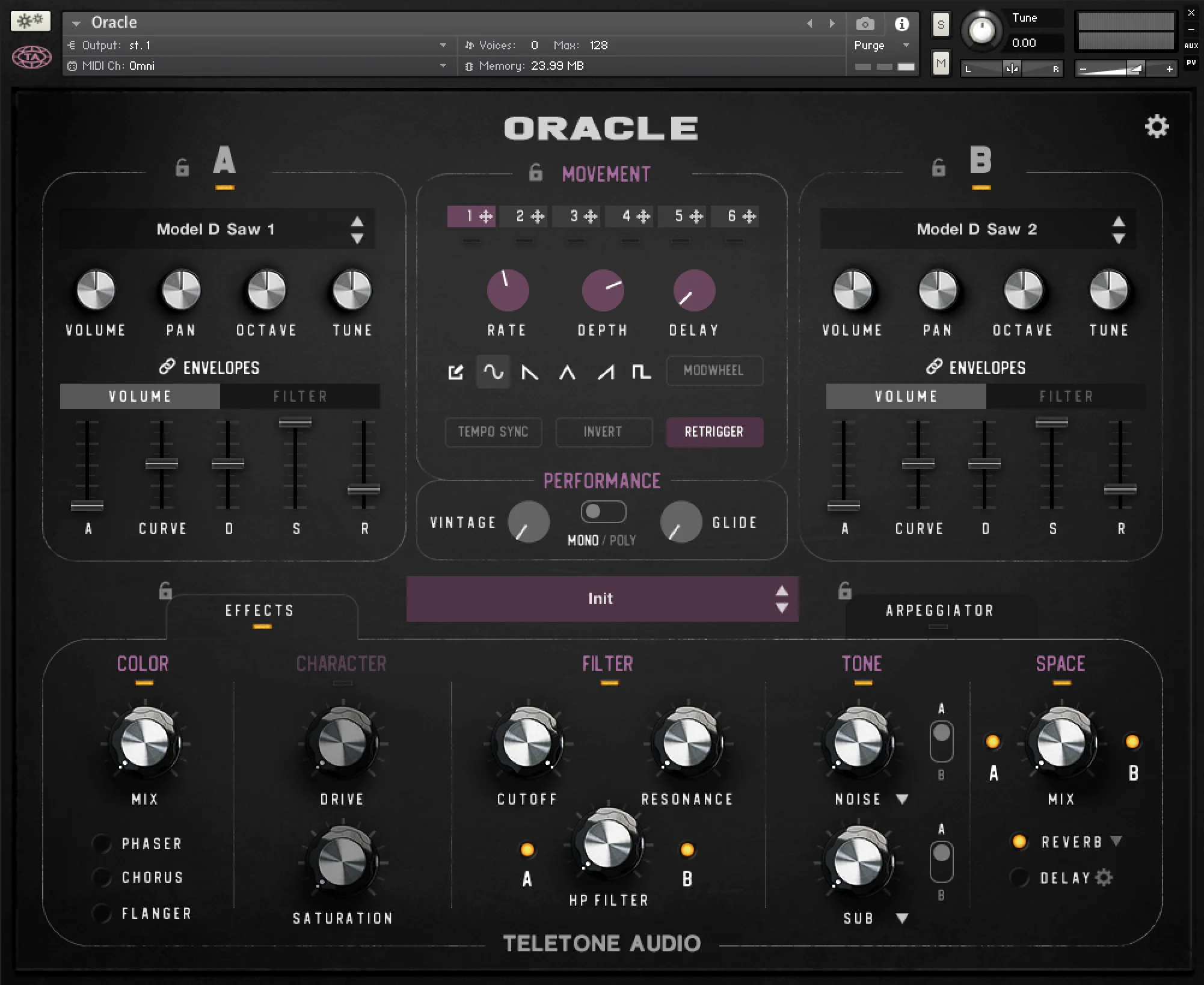Select the sine wave LFO shape
The height and width of the screenshot is (985, 1204).
point(493,372)
